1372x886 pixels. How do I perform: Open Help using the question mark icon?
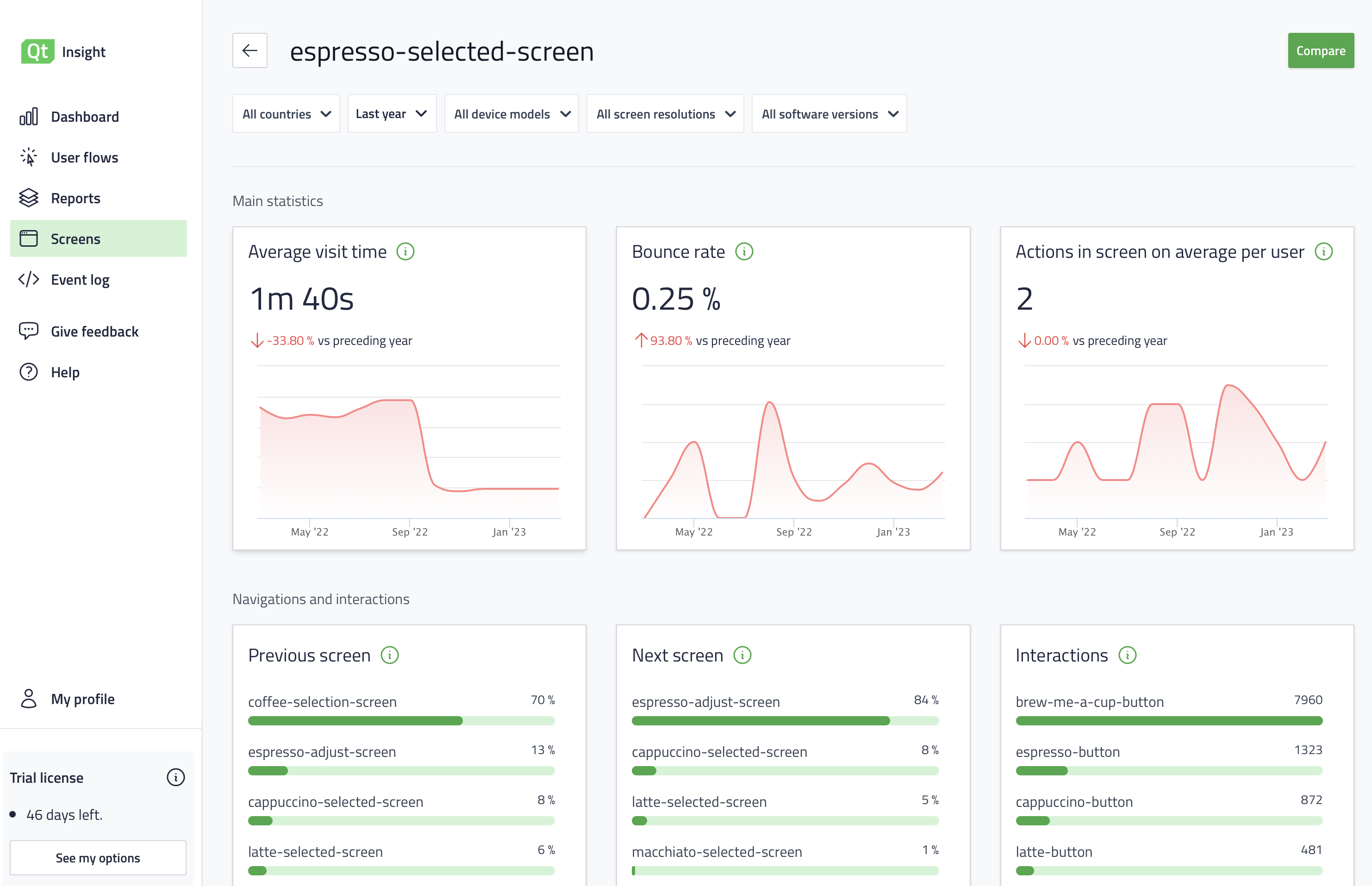tap(29, 372)
